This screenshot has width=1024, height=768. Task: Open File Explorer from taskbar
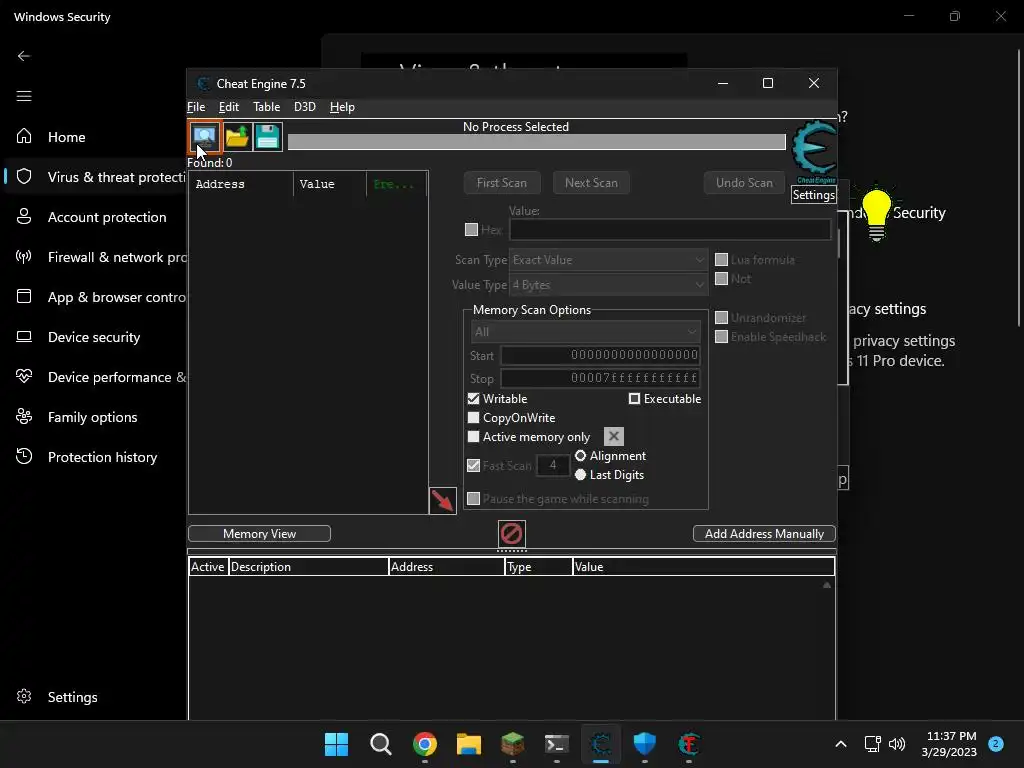[469, 744]
